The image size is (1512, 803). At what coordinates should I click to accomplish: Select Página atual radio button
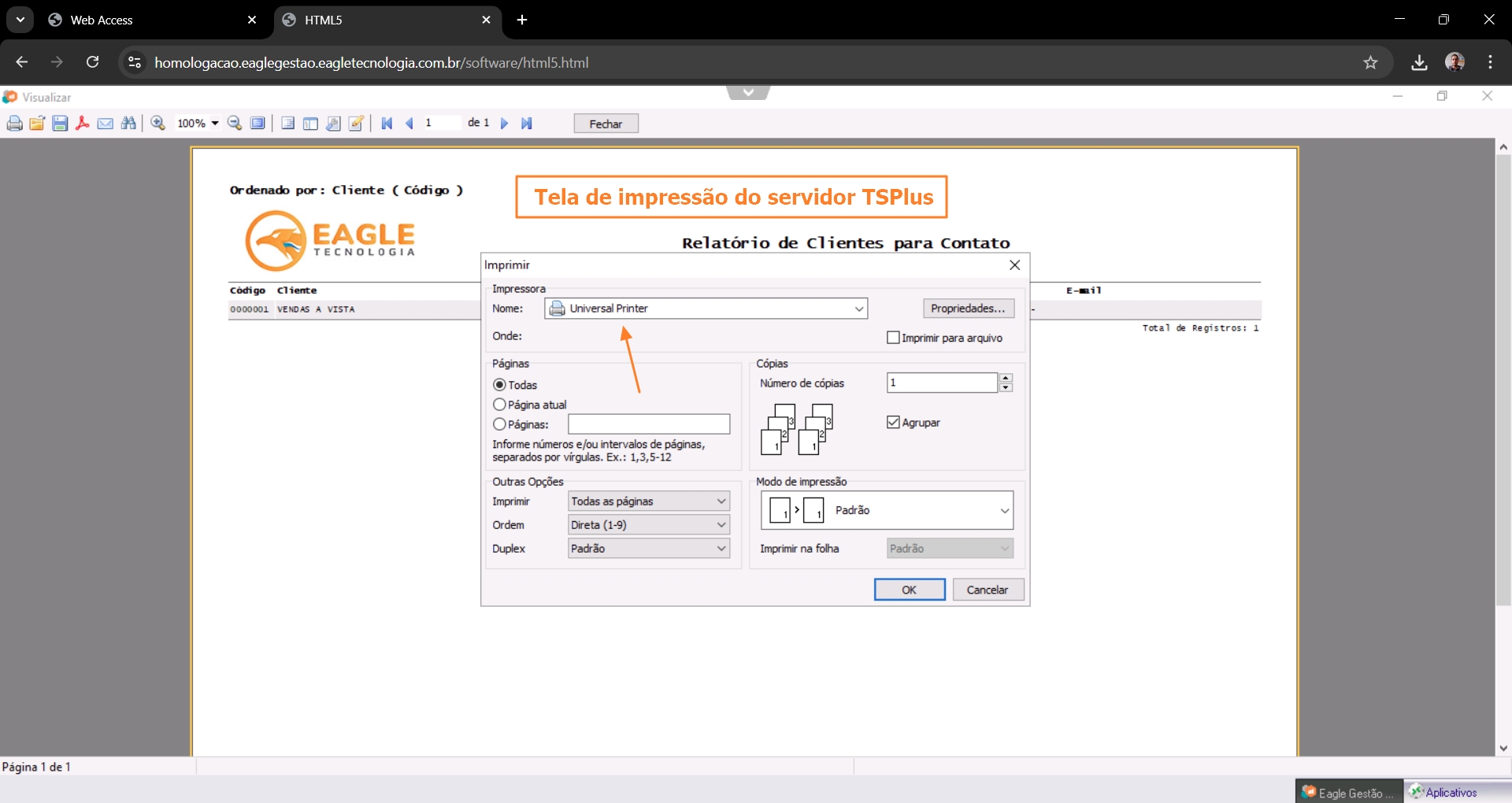pos(499,405)
